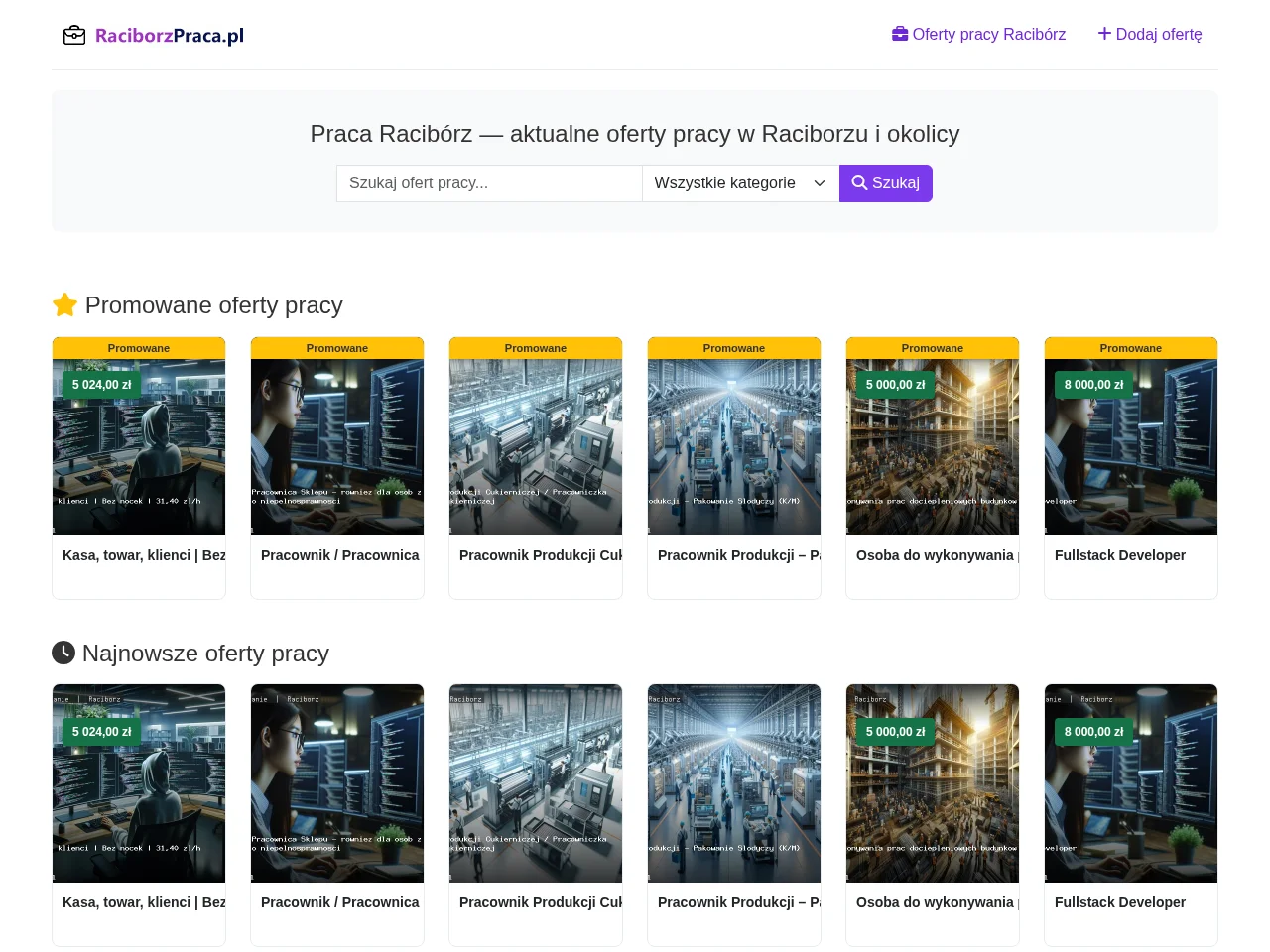The height and width of the screenshot is (952, 1270).
Task: Select promoted title Osoba do wykonywania
Action: point(938,555)
